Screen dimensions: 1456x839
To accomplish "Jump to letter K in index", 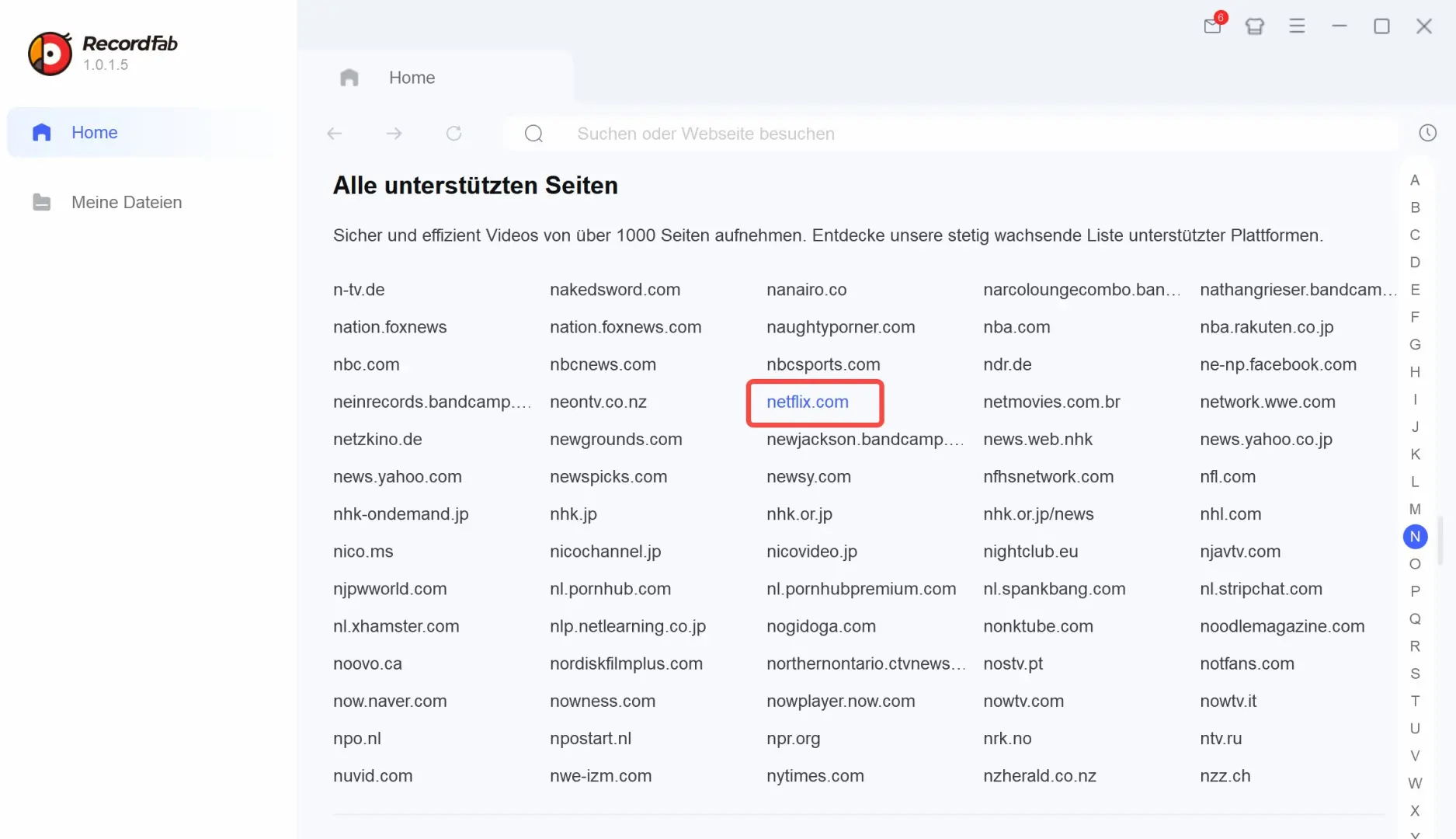I will (x=1415, y=454).
